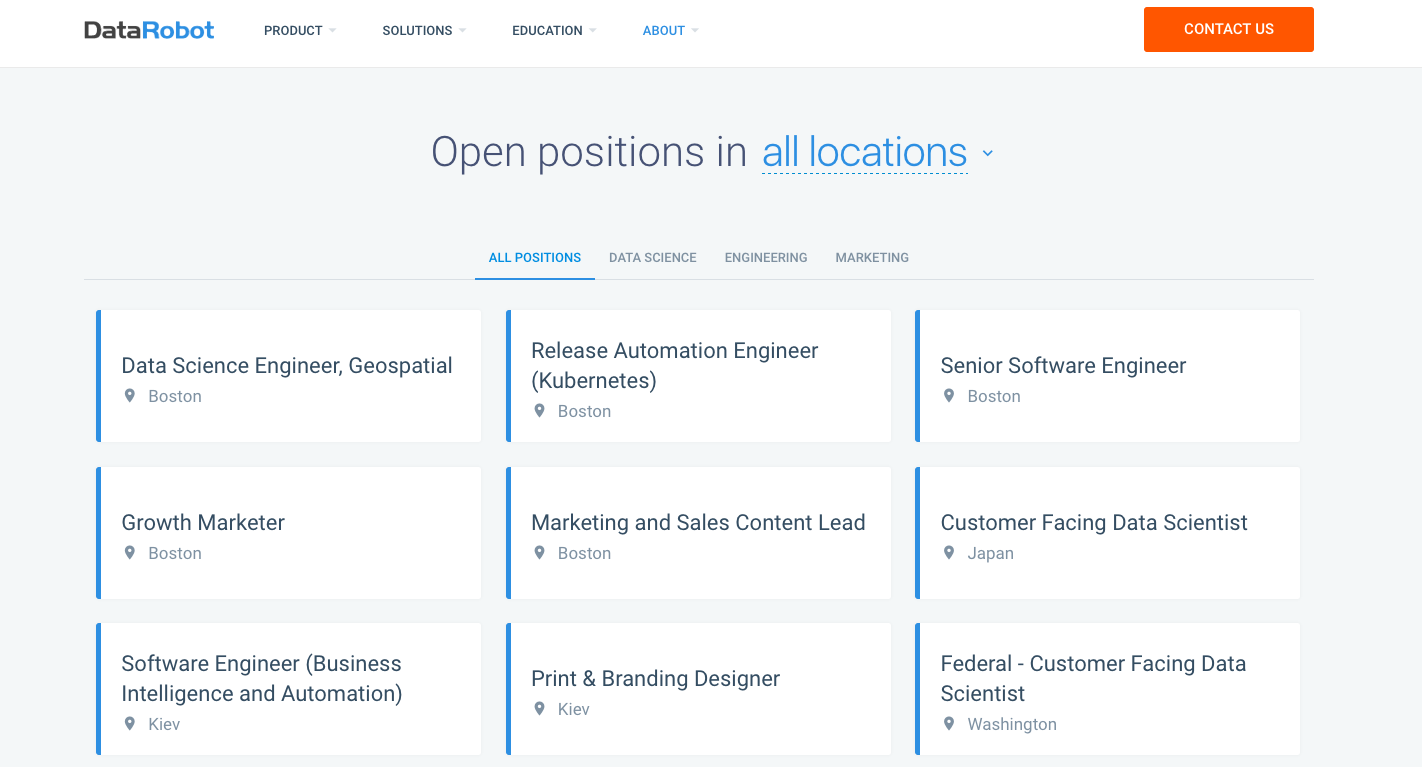Click the Boston pin icon on Senior Software Engineer
The height and width of the screenshot is (767, 1422).
pyautogui.click(x=948, y=396)
